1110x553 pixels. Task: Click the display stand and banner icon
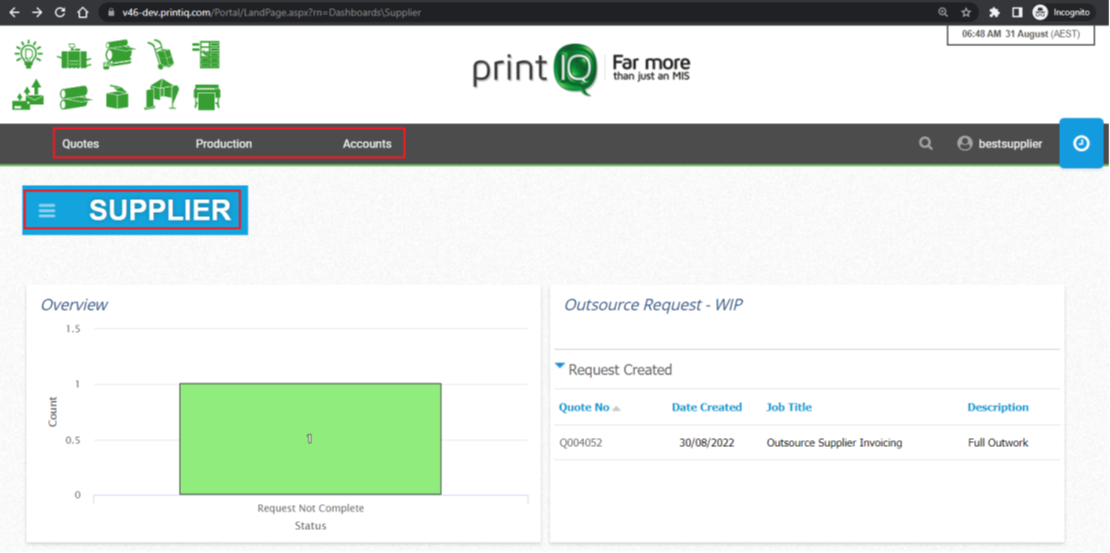[161, 95]
